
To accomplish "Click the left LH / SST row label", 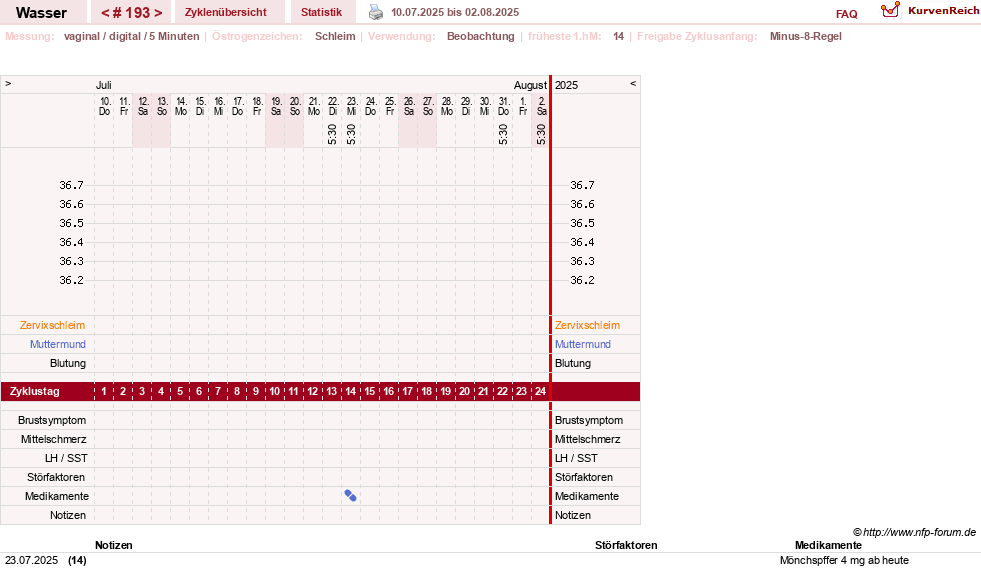I will point(66,458).
